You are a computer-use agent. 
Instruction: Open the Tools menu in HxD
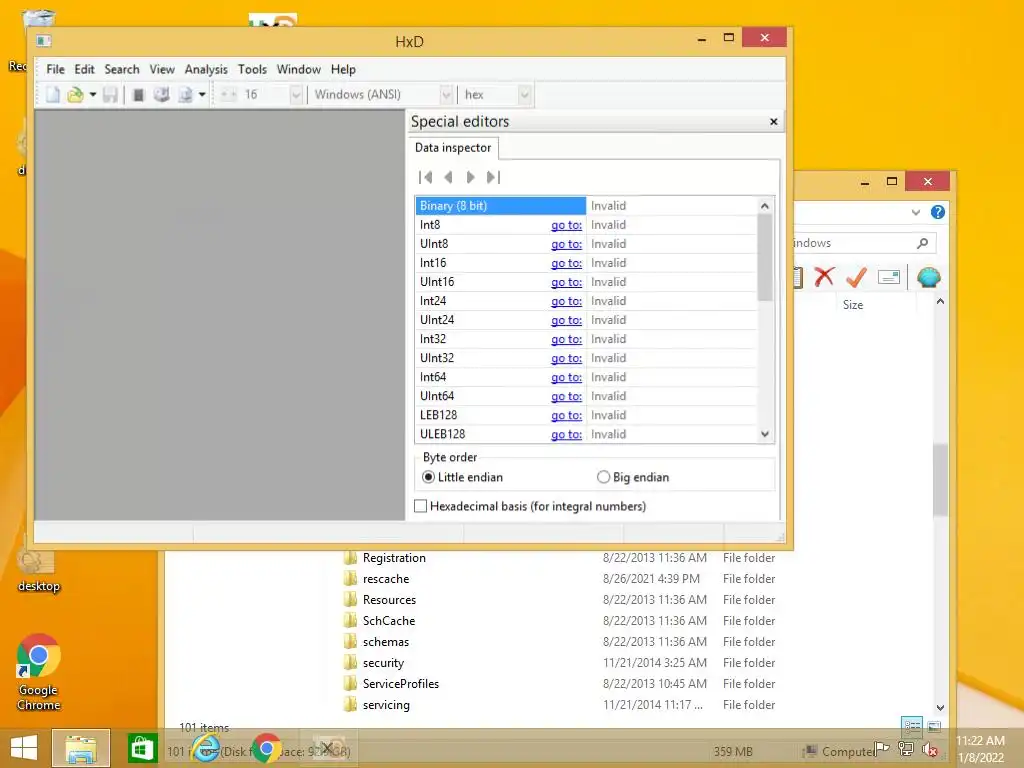(x=252, y=69)
